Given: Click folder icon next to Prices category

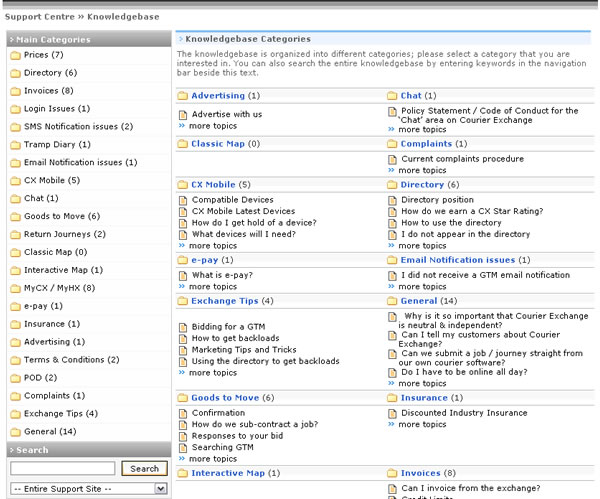Looking at the screenshot, I should coord(15,55).
